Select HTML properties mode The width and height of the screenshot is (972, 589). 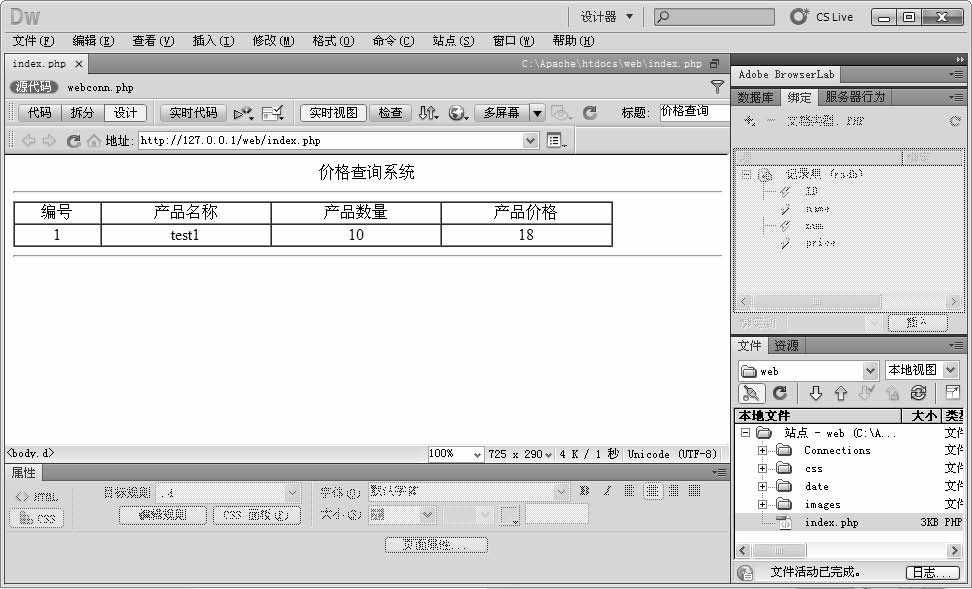(37, 497)
